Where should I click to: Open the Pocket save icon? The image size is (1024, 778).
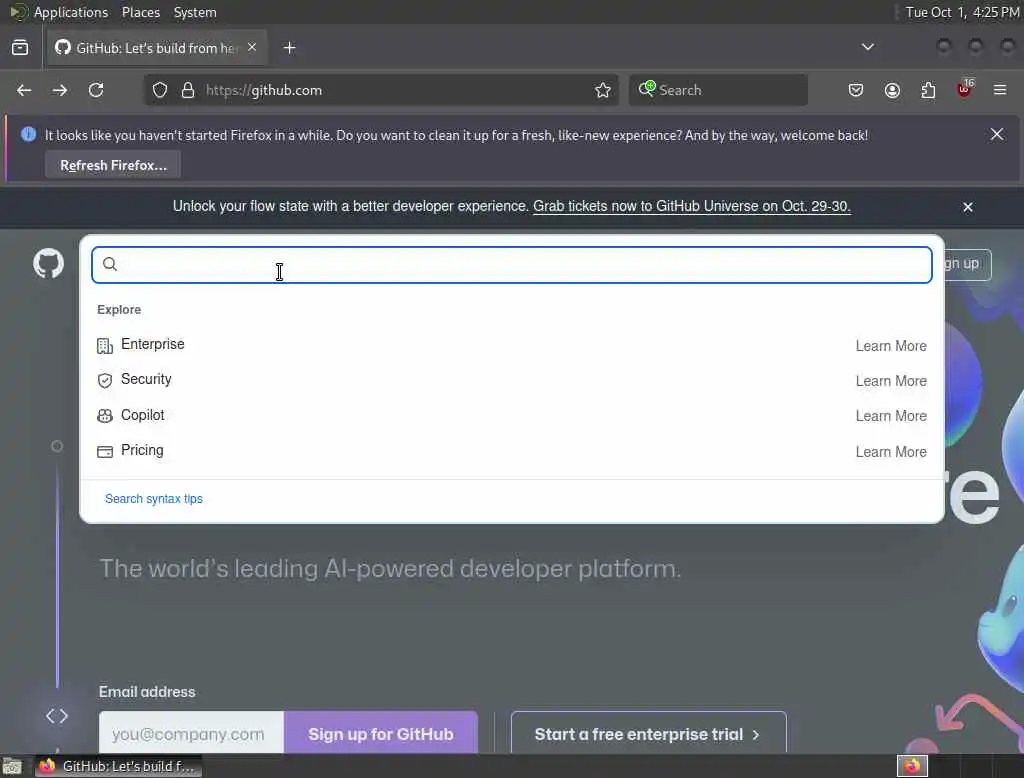click(x=856, y=90)
